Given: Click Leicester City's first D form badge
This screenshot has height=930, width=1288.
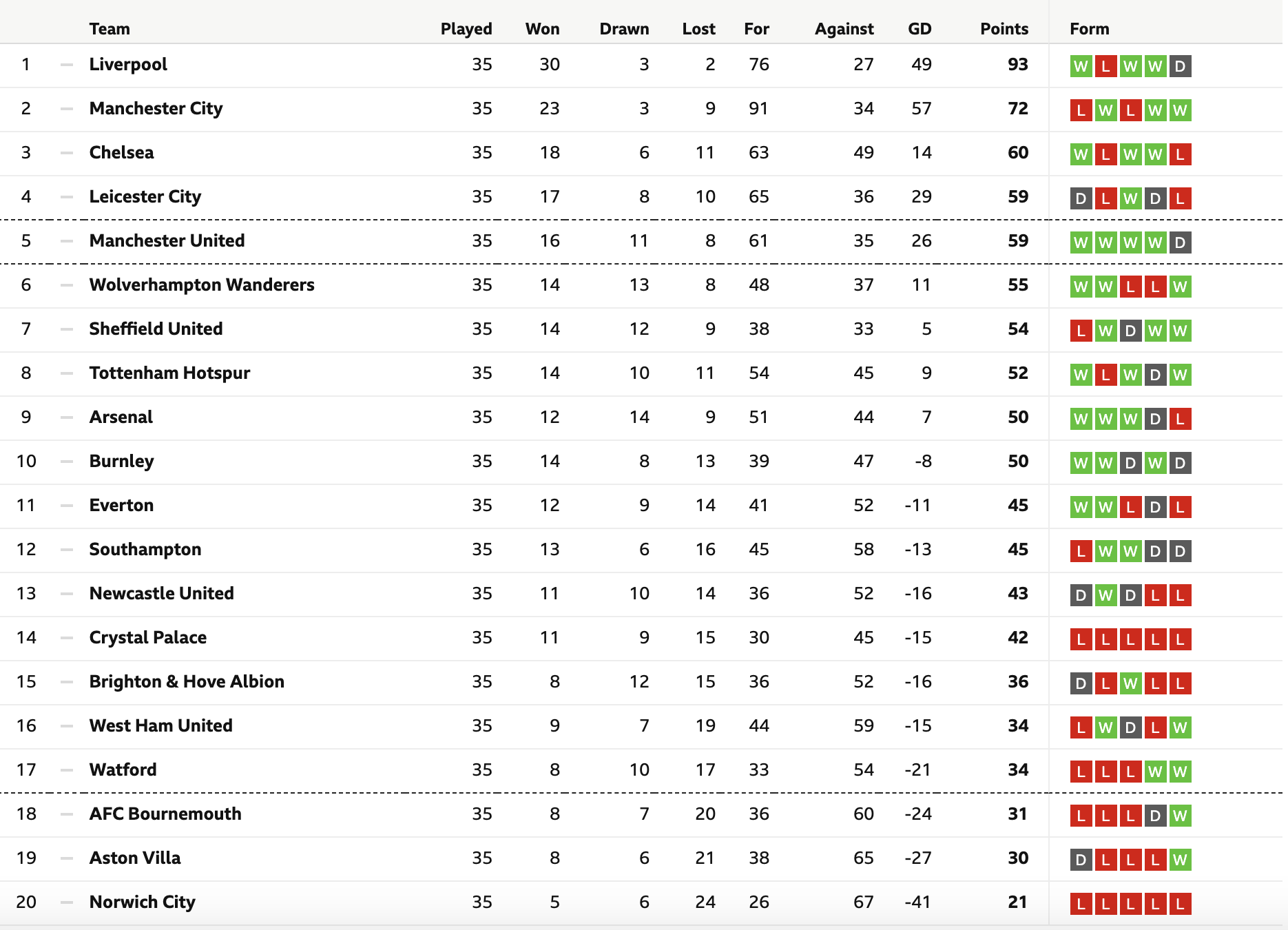Looking at the screenshot, I should coord(1081,198).
